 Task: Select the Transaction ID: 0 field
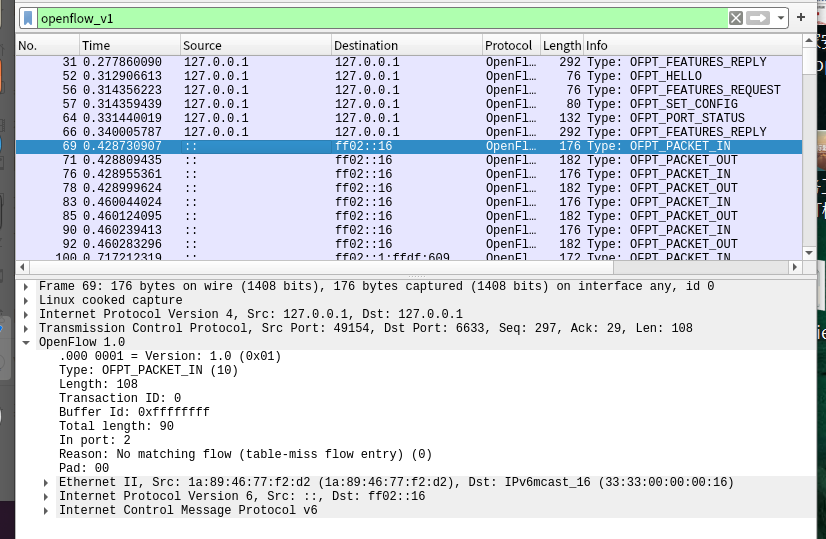(x=120, y=398)
